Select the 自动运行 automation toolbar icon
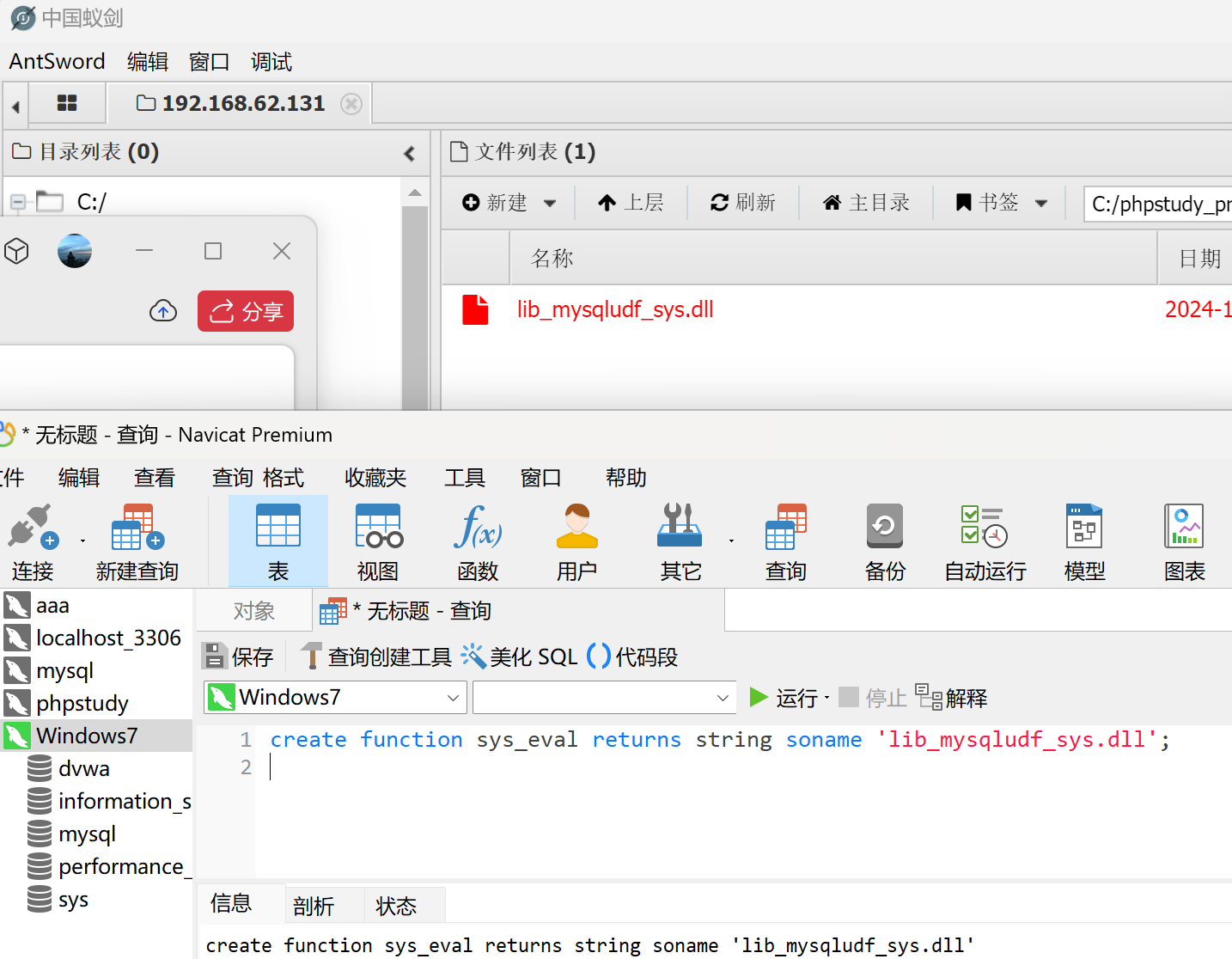Image resolution: width=1232 pixels, height=959 pixels. [x=985, y=543]
